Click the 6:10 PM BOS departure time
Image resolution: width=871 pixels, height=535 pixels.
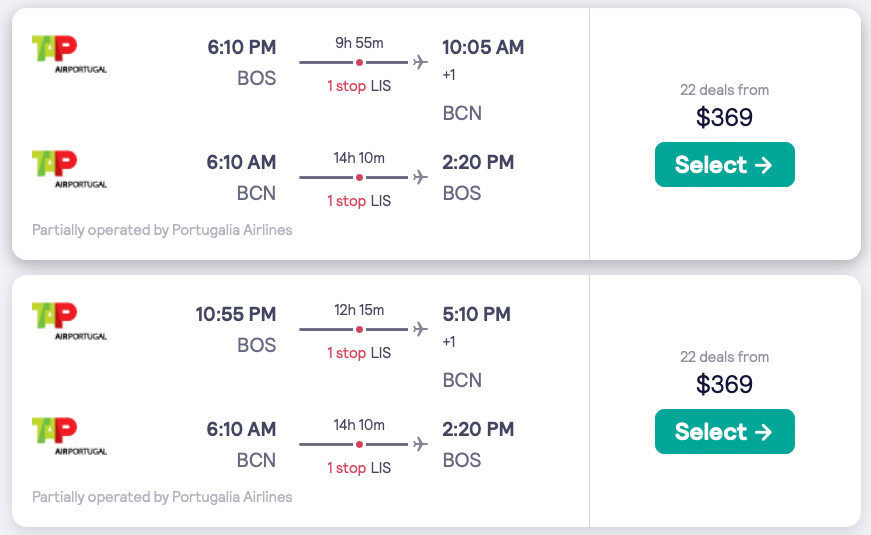click(x=241, y=48)
